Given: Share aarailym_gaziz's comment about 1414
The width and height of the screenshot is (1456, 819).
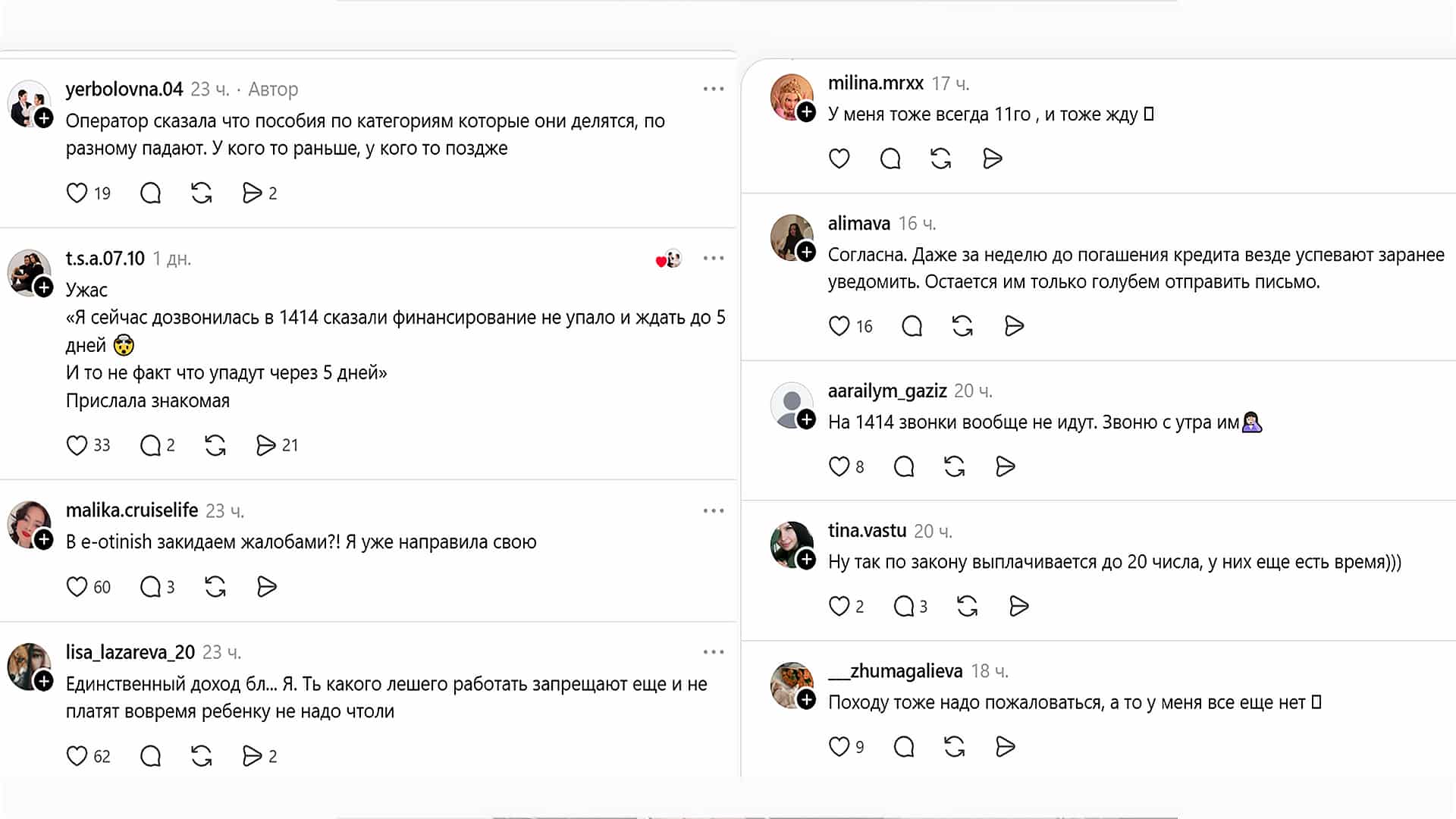Looking at the screenshot, I should pos(1006,466).
